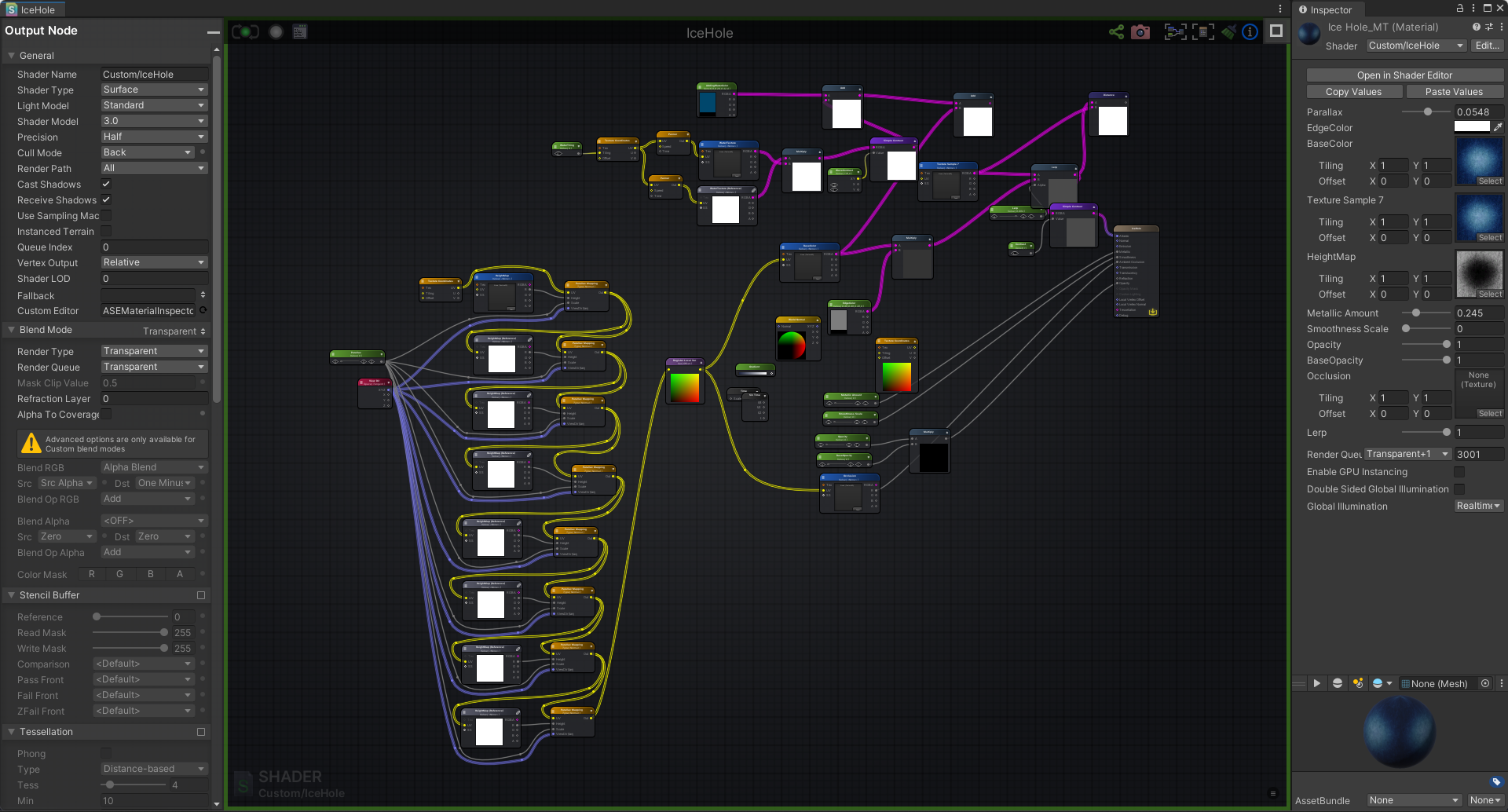Screen dimensions: 1508x812
Task: Select the Inspector tab
Action: click(1327, 9)
